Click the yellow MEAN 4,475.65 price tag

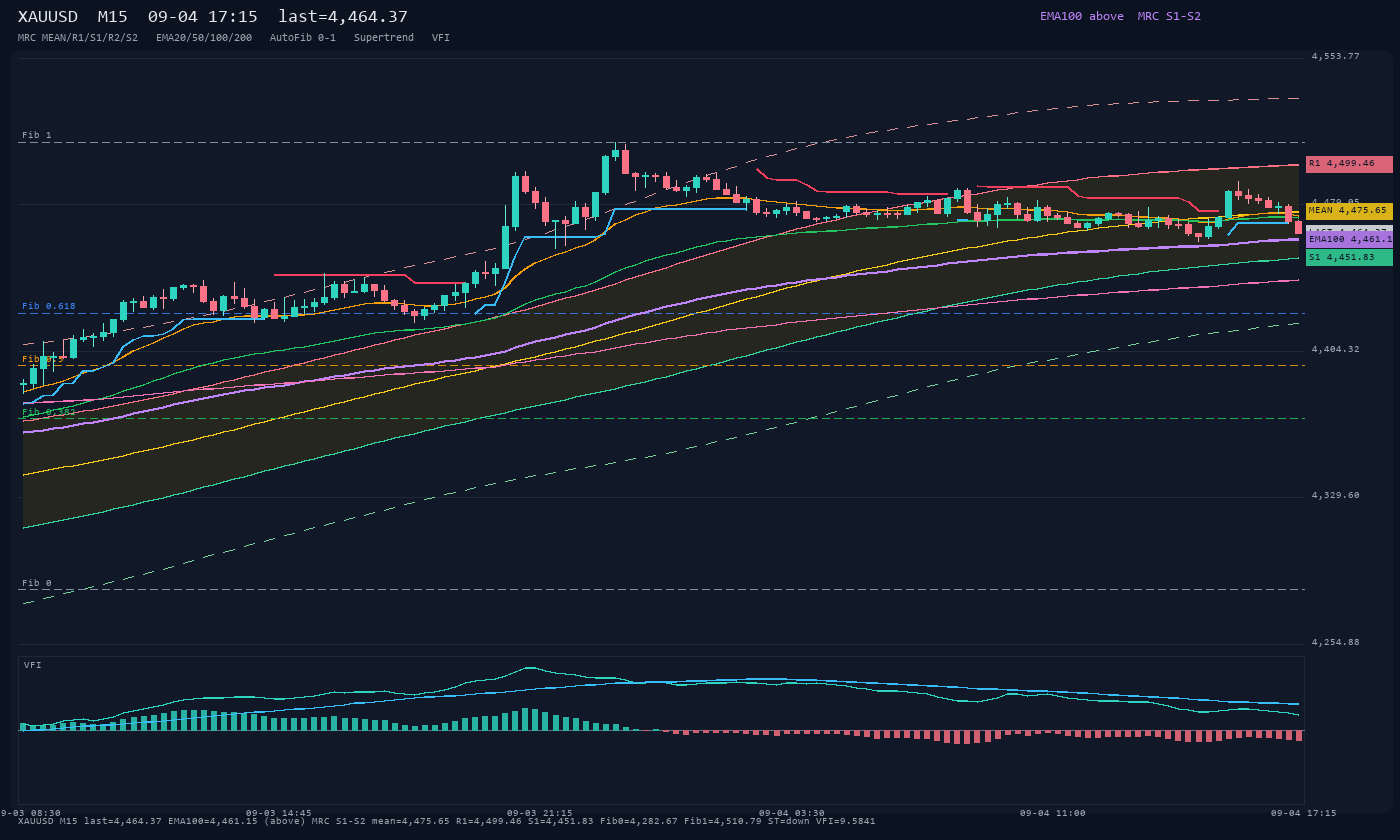[x=1349, y=211]
